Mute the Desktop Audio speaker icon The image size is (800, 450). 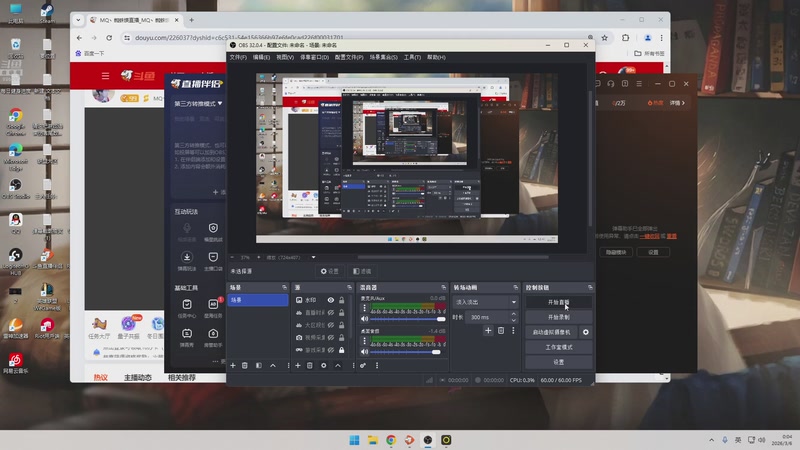tap(364, 352)
